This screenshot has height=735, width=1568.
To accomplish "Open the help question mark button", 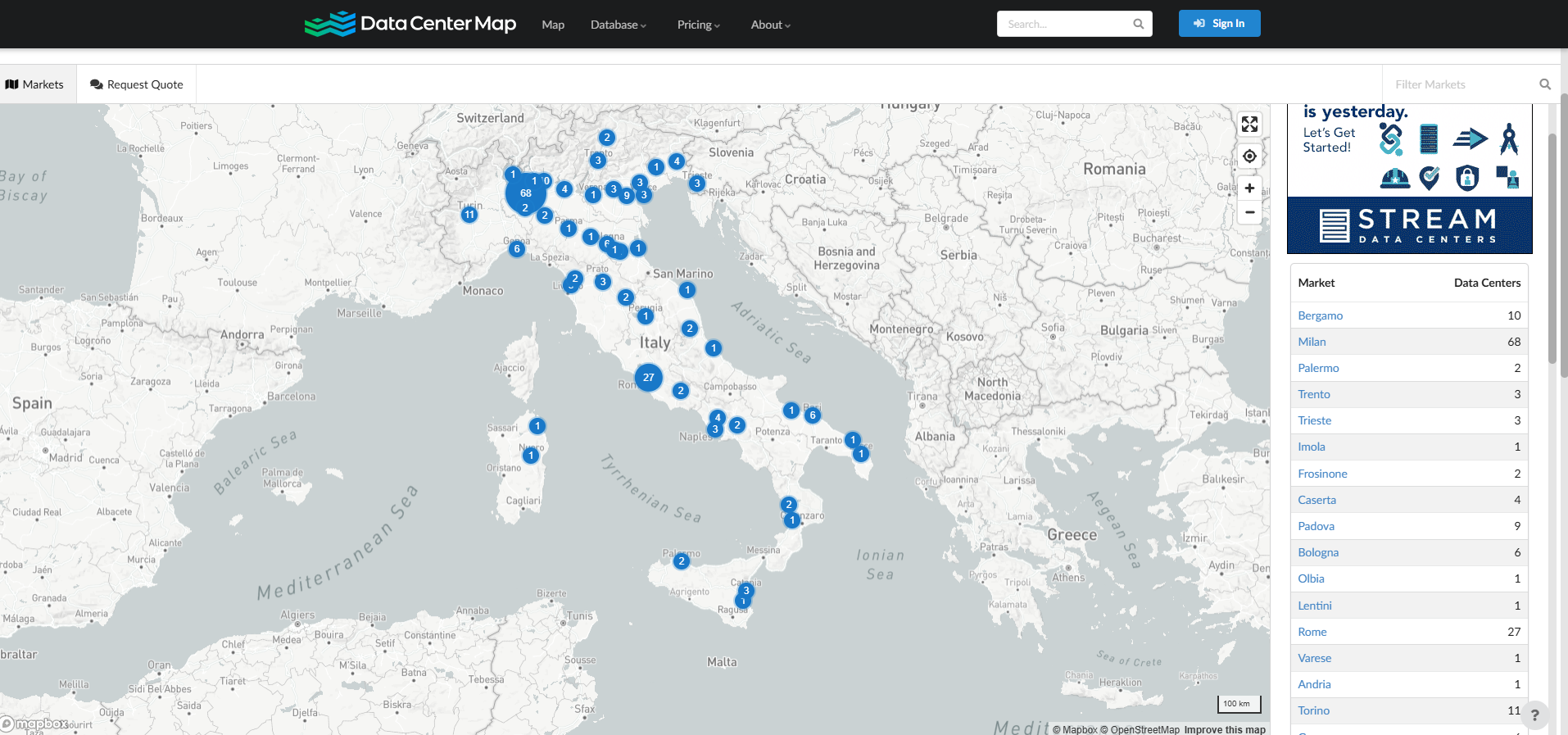I will click(x=1534, y=715).
